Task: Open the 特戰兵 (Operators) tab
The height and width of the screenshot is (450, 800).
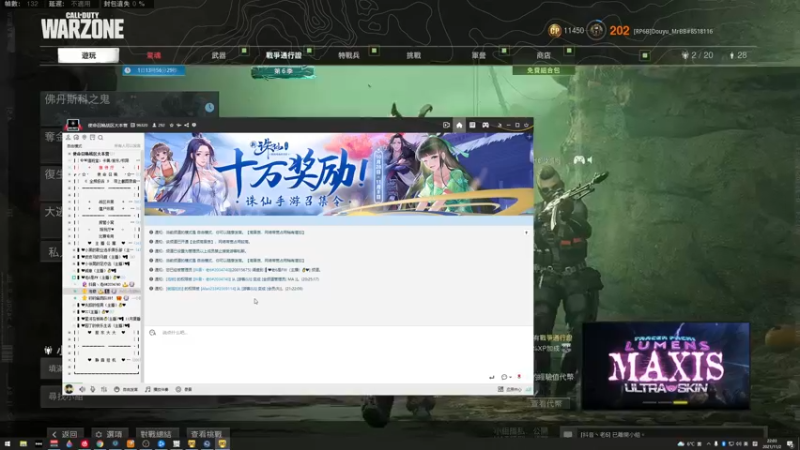Action: tap(349, 55)
